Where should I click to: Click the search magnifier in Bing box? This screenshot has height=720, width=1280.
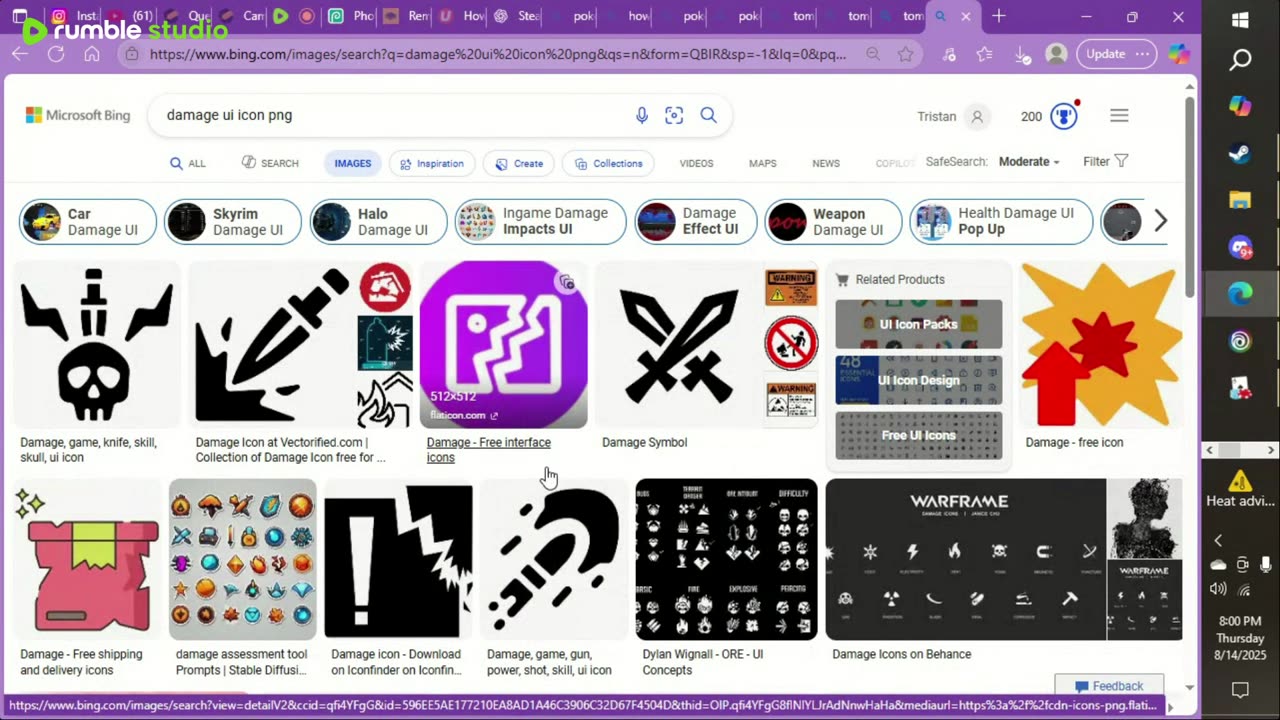708,116
